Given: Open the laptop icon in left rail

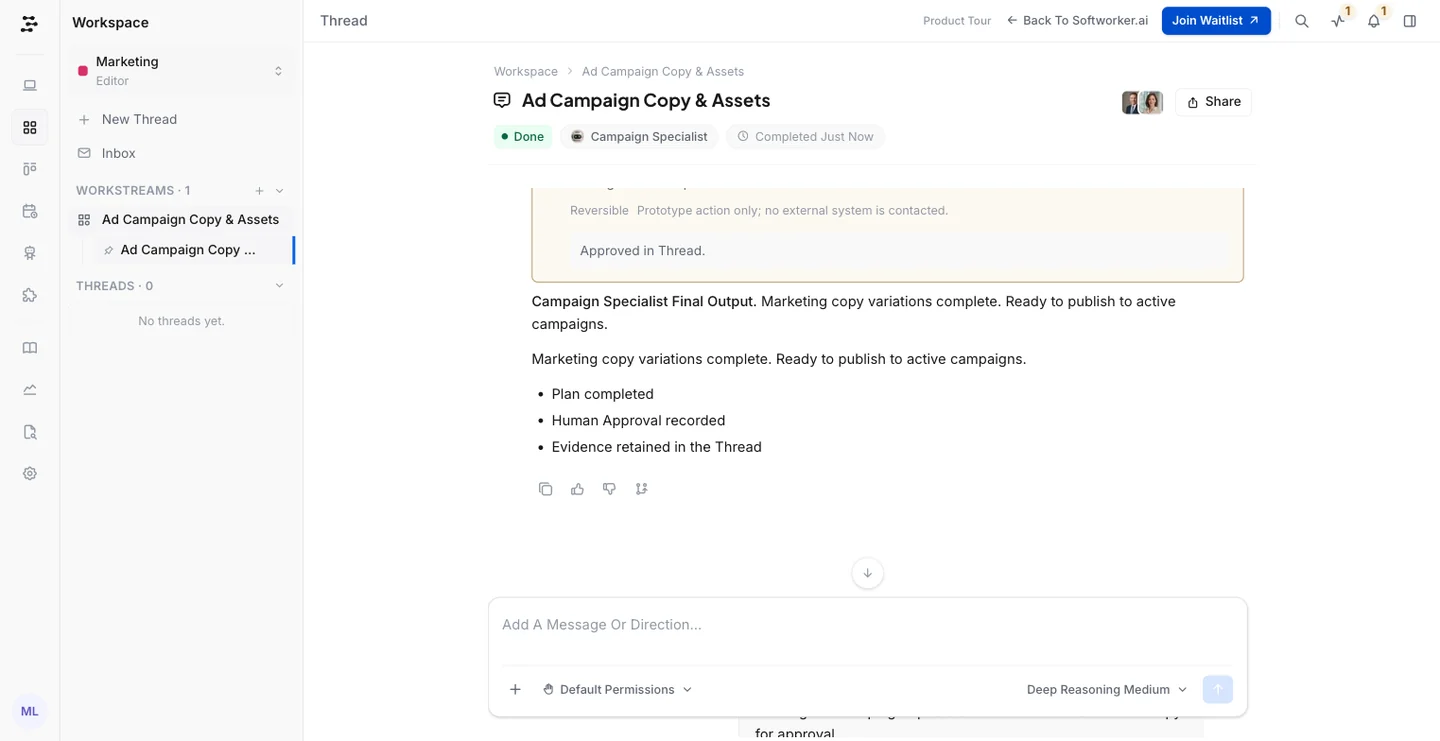Looking at the screenshot, I should [x=30, y=86].
